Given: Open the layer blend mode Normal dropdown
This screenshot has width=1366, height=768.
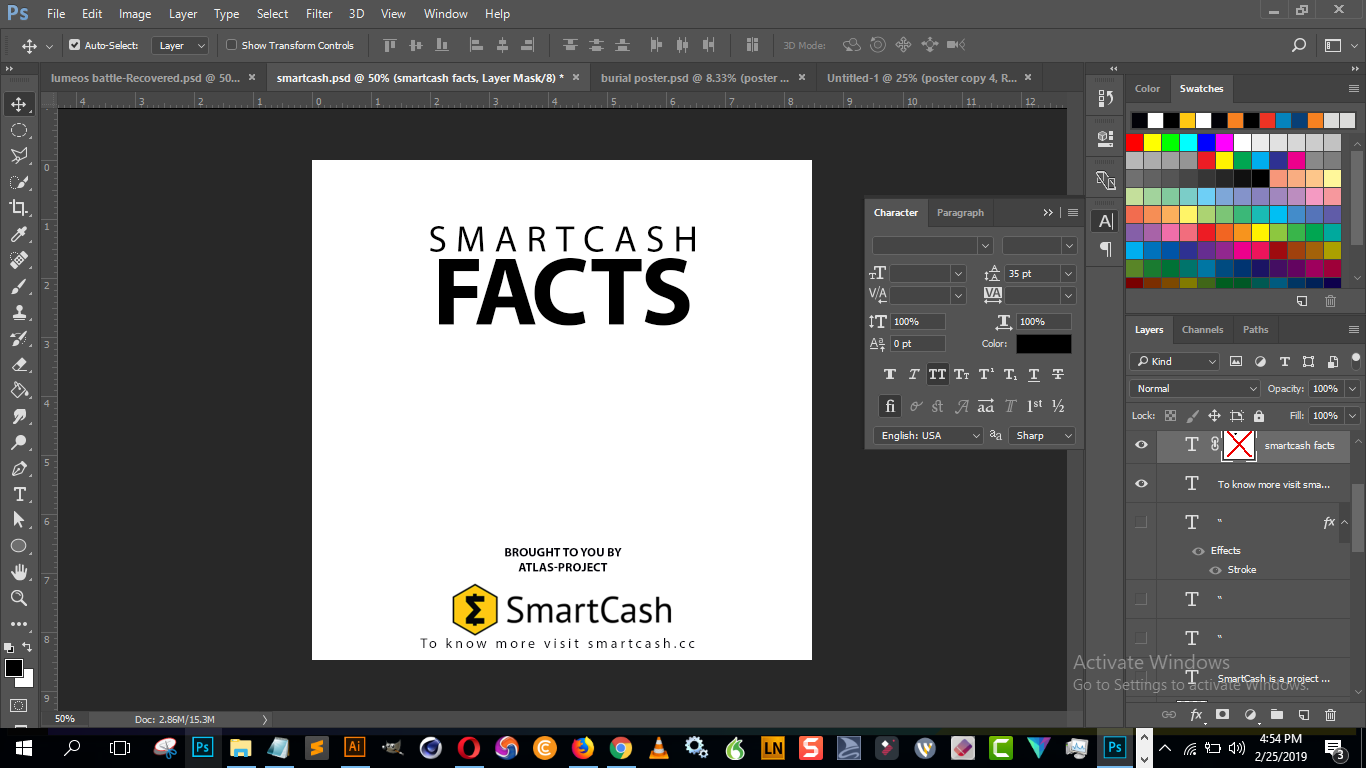Looking at the screenshot, I should click(x=1194, y=388).
